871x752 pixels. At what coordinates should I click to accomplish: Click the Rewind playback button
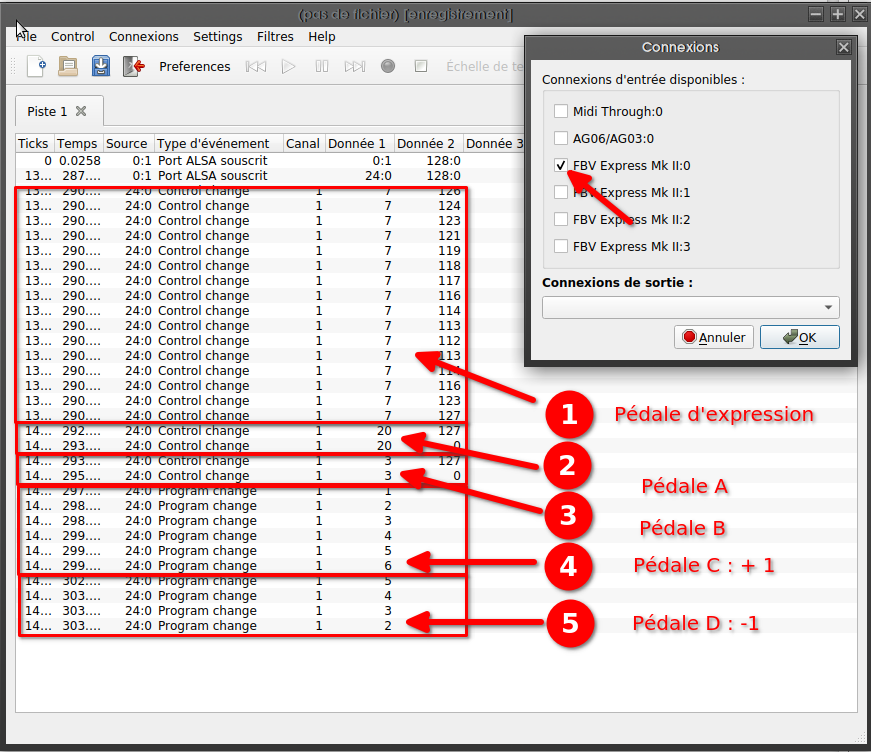click(256, 67)
